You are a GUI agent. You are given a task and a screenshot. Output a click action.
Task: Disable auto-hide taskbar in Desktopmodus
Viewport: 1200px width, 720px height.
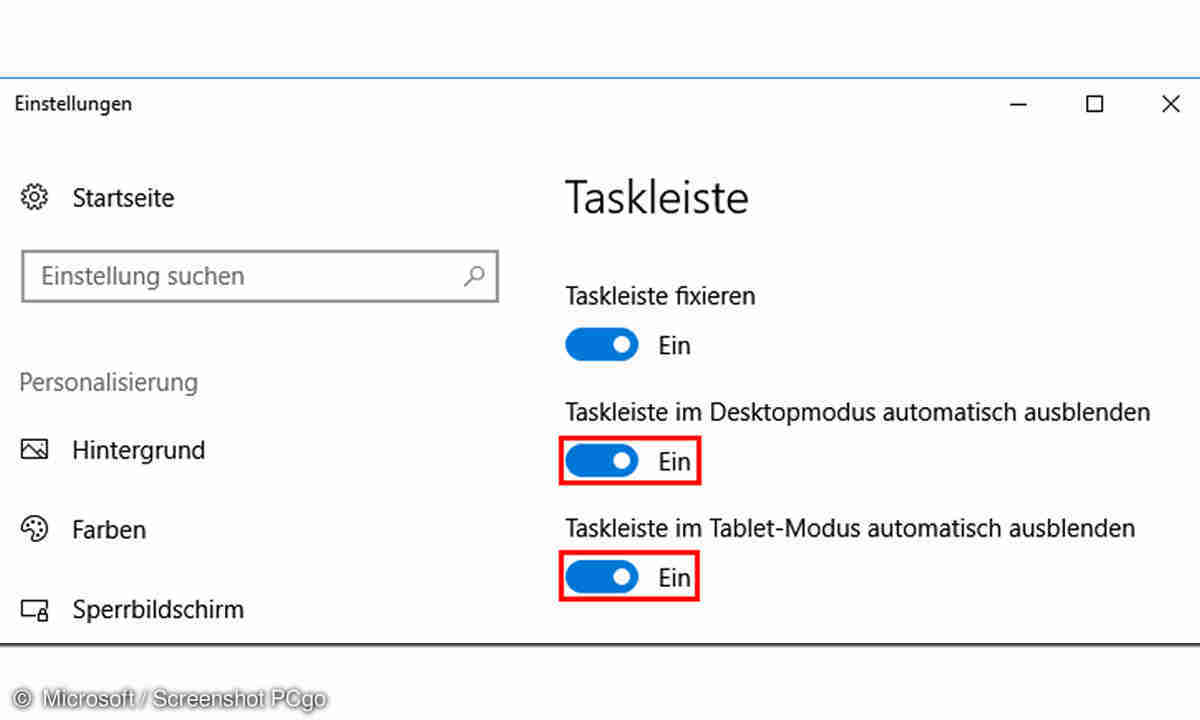pos(602,461)
